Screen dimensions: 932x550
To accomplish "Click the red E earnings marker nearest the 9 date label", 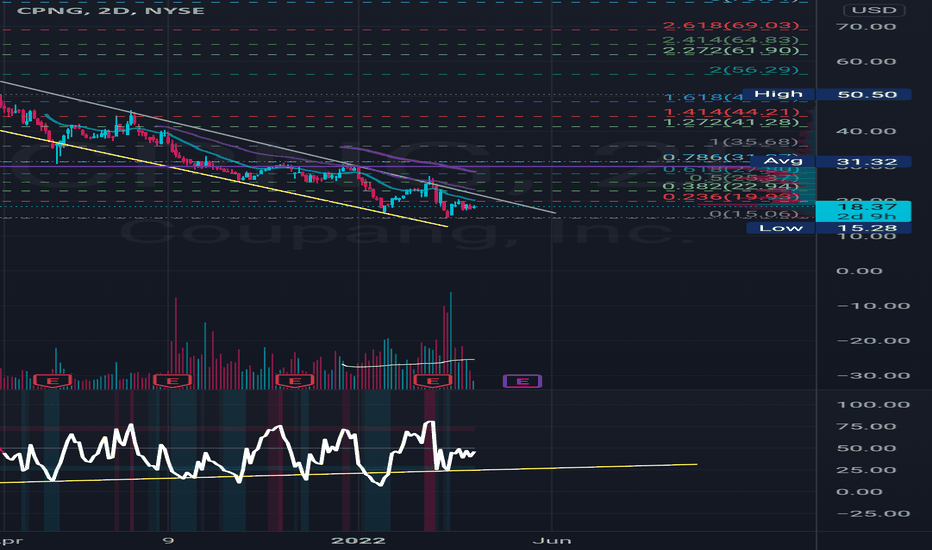I will (172, 381).
